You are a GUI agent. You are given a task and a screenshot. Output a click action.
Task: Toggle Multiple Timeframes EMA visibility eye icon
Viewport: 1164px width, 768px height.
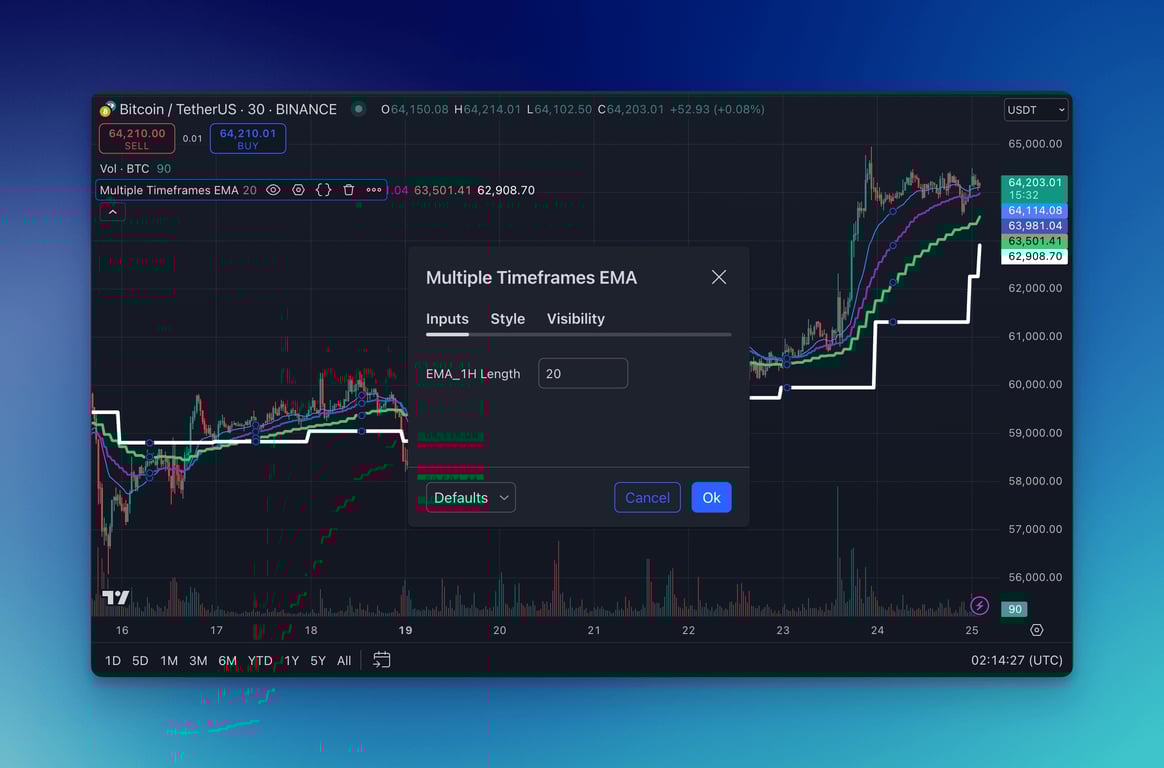coord(273,190)
